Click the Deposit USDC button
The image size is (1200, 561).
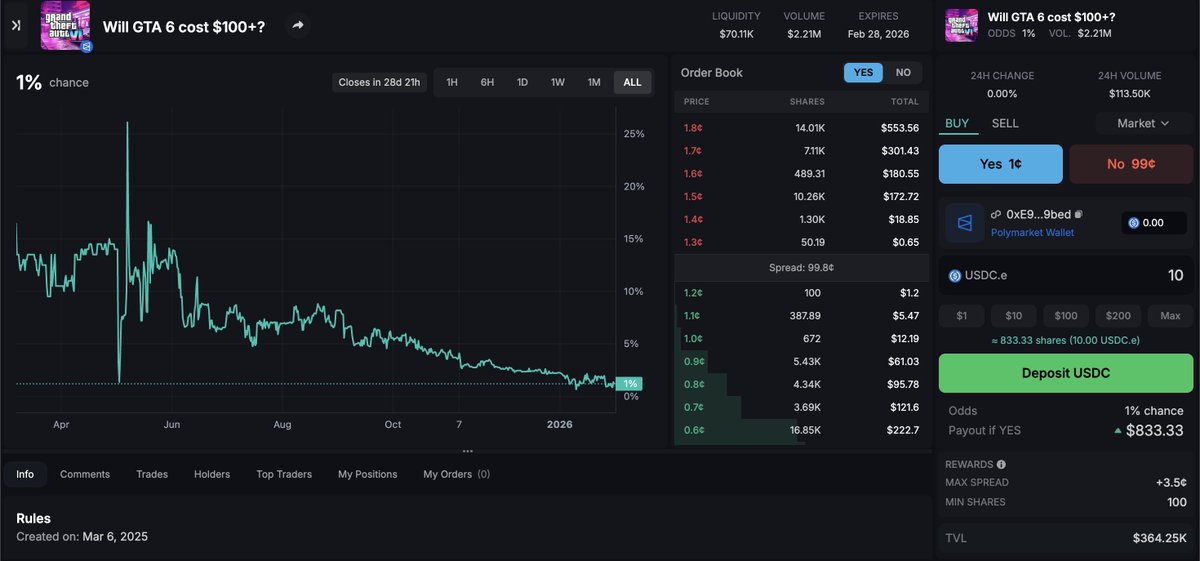1066,373
